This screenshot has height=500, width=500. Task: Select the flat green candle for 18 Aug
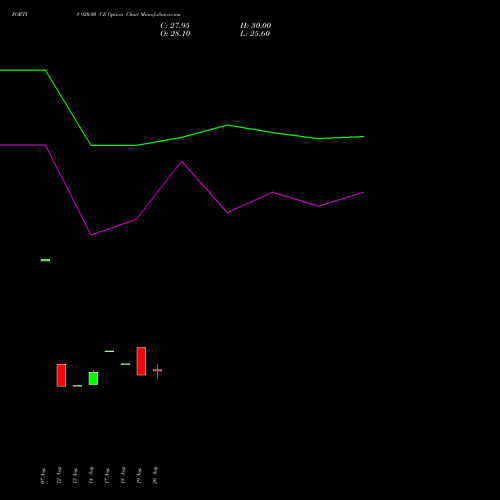[125, 364]
